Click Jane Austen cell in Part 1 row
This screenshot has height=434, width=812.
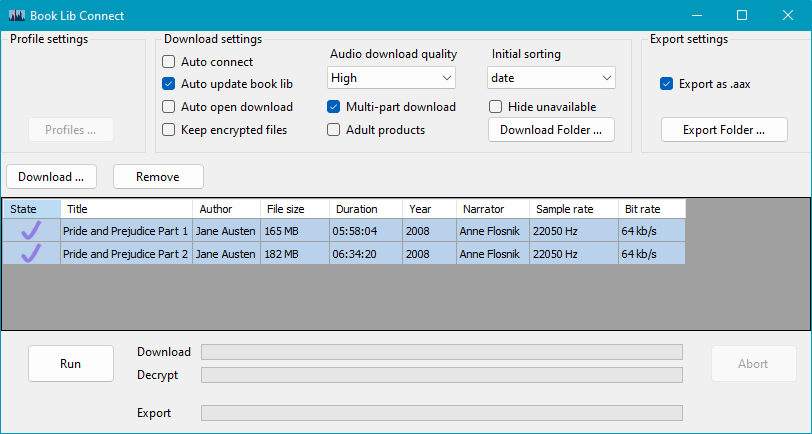pyautogui.click(x=226, y=230)
